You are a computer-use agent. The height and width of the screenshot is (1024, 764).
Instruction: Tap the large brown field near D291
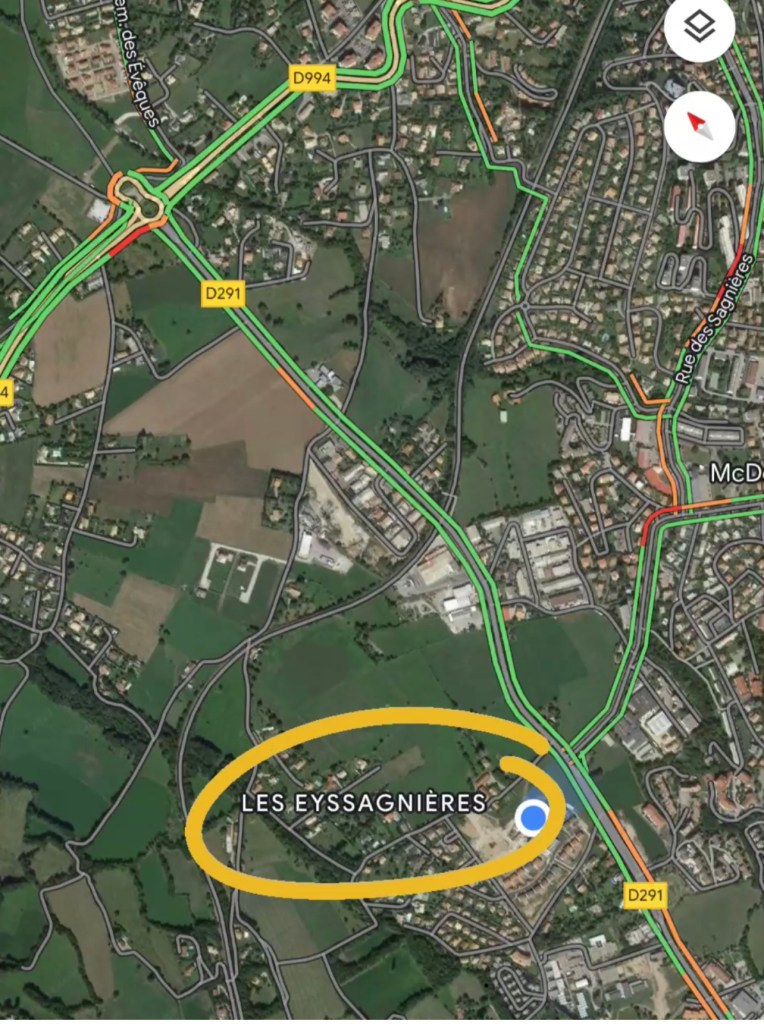pos(215,405)
